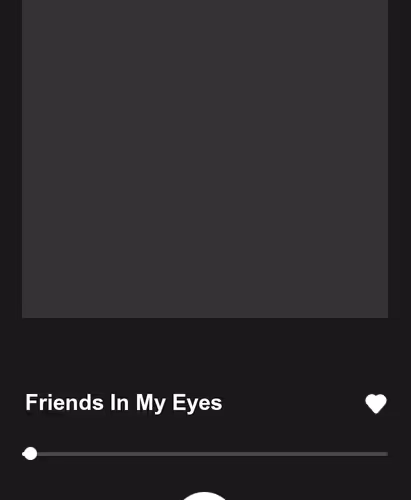Screen dimensions: 411x500
Task: Jump to three quarters of track progress
Action: point(296,454)
